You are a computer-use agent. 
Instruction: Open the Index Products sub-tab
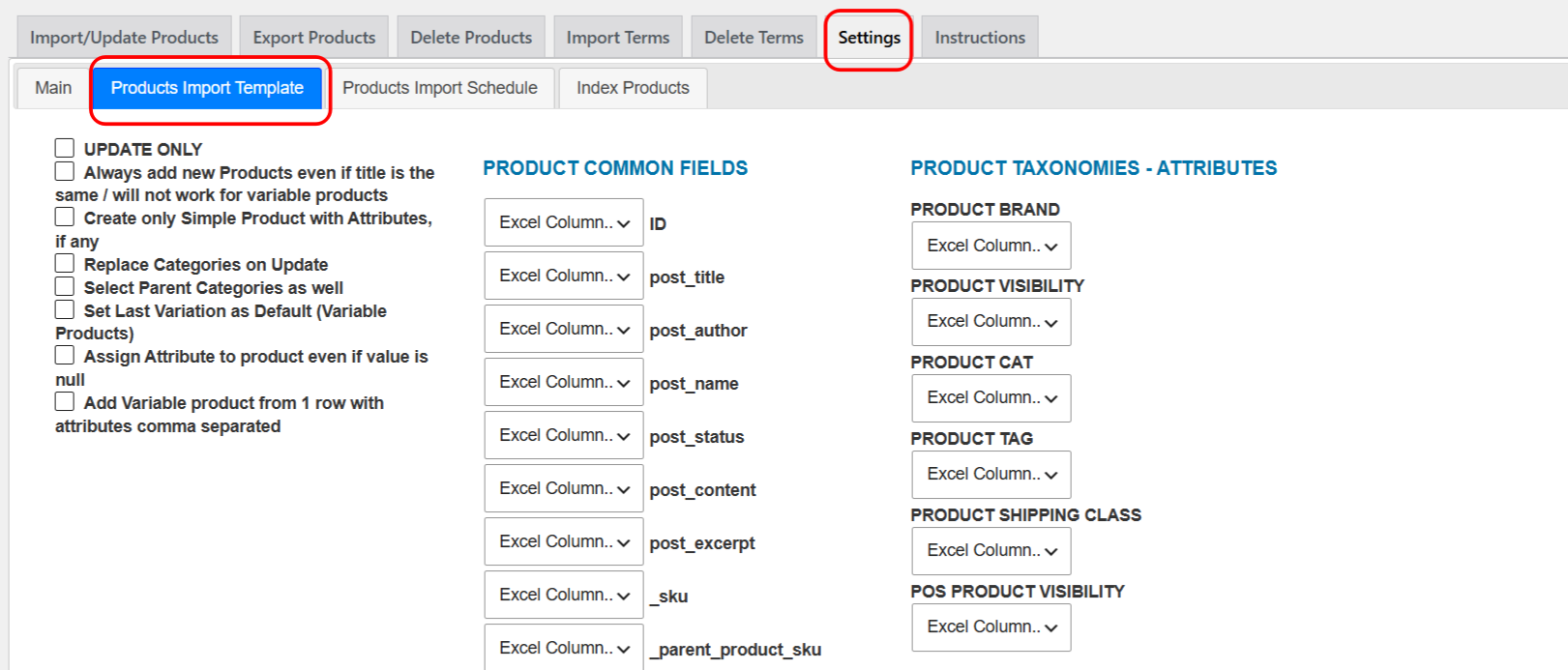[x=633, y=88]
